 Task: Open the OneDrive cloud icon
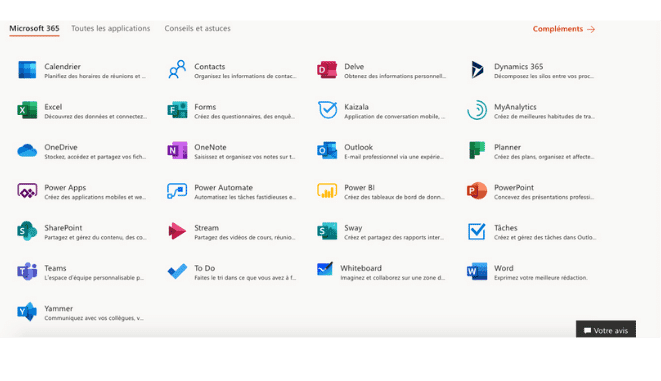click(27, 150)
